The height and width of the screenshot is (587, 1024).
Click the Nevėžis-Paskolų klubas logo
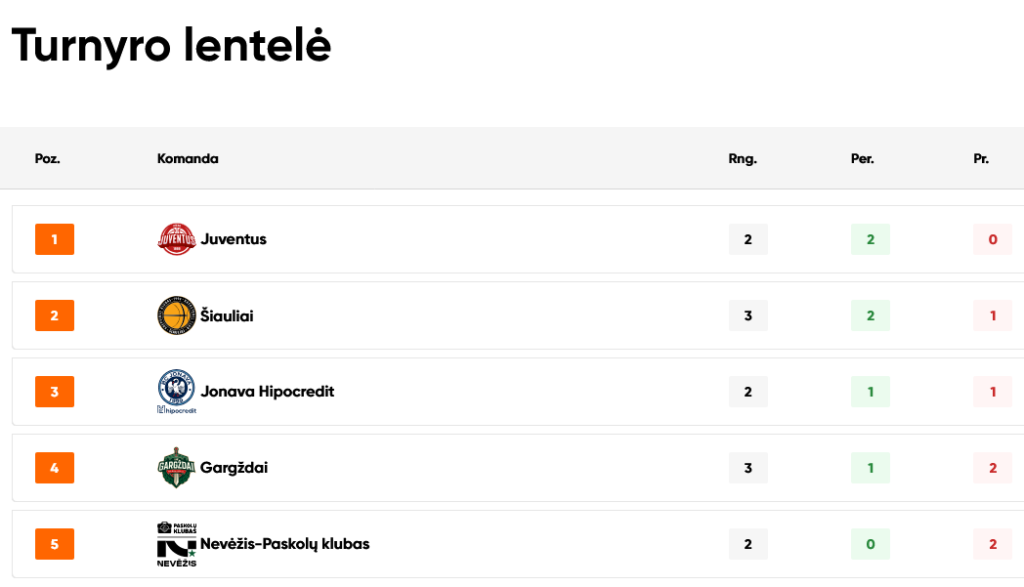[176, 544]
